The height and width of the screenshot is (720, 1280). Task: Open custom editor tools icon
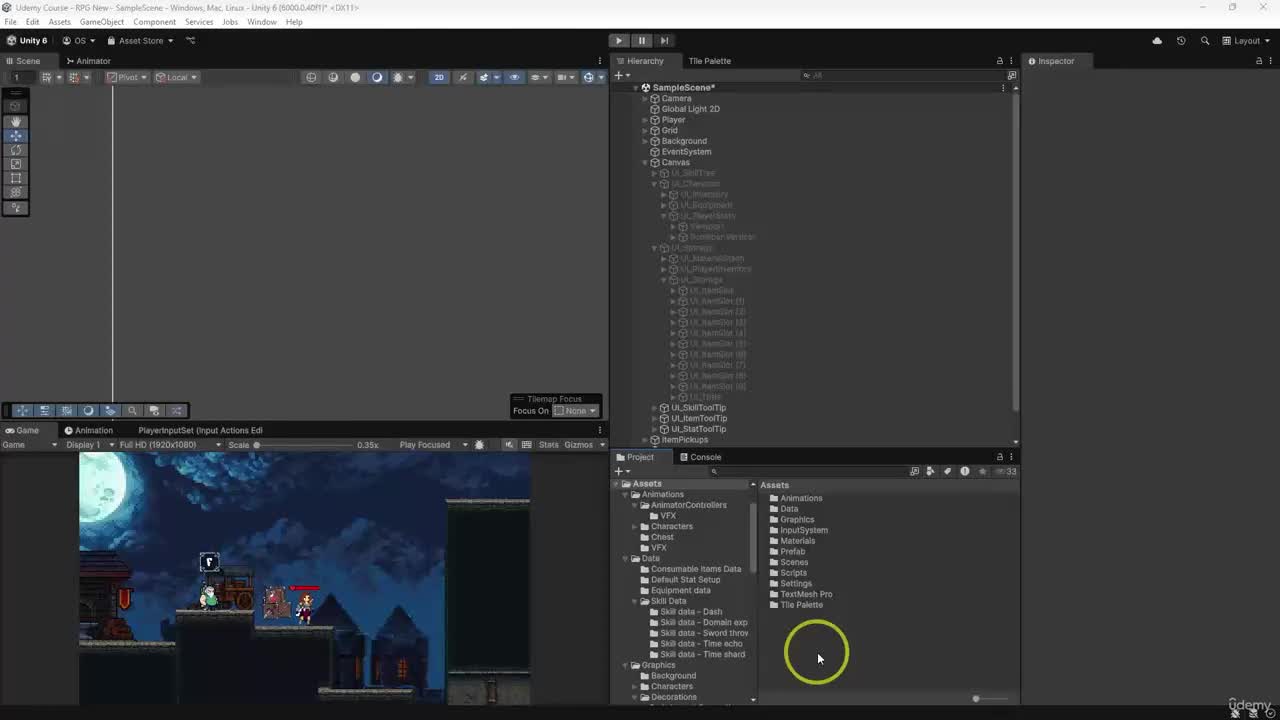point(16,208)
